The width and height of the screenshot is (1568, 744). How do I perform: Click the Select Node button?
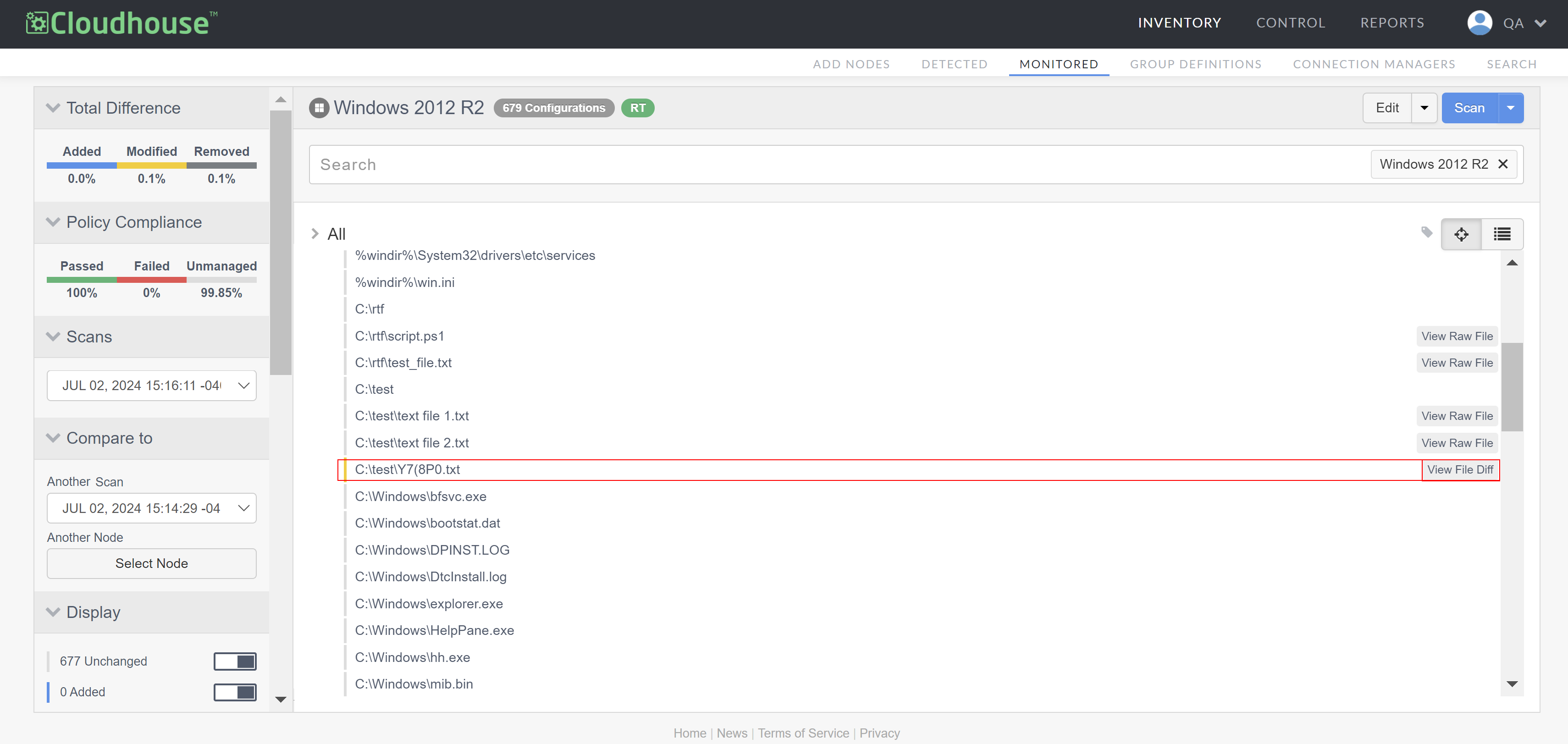(152, 564)
